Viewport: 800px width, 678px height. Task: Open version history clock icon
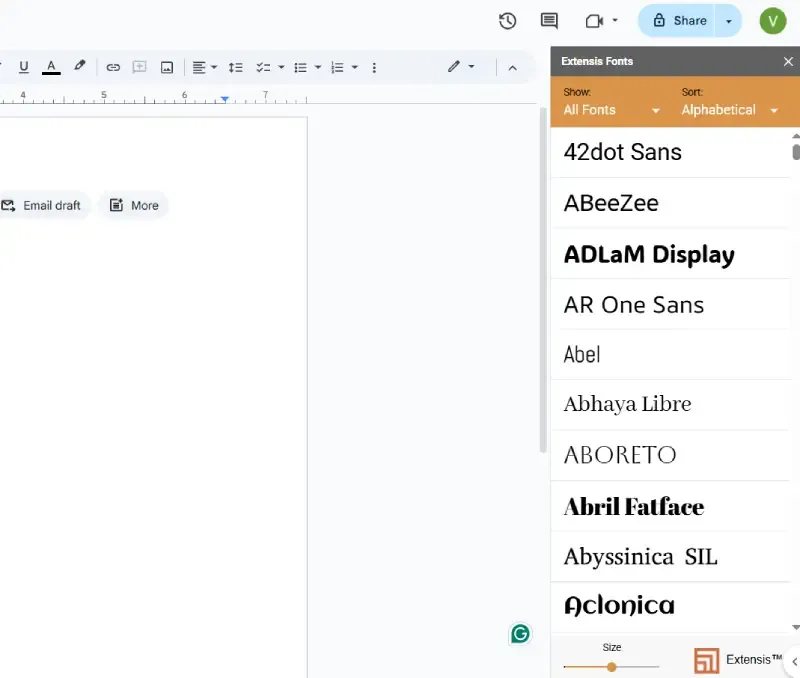pos(507,21)
